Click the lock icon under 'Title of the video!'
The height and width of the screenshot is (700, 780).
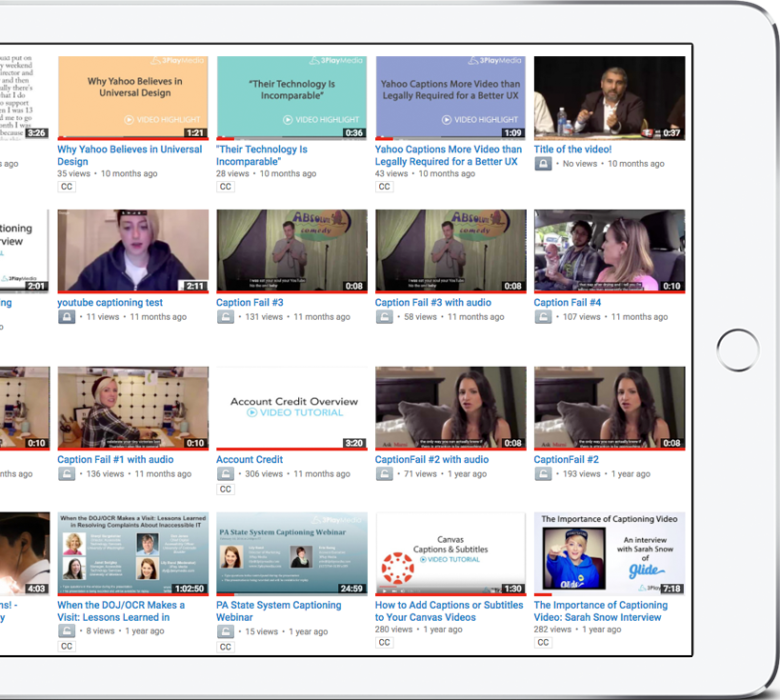click(543, 164)
